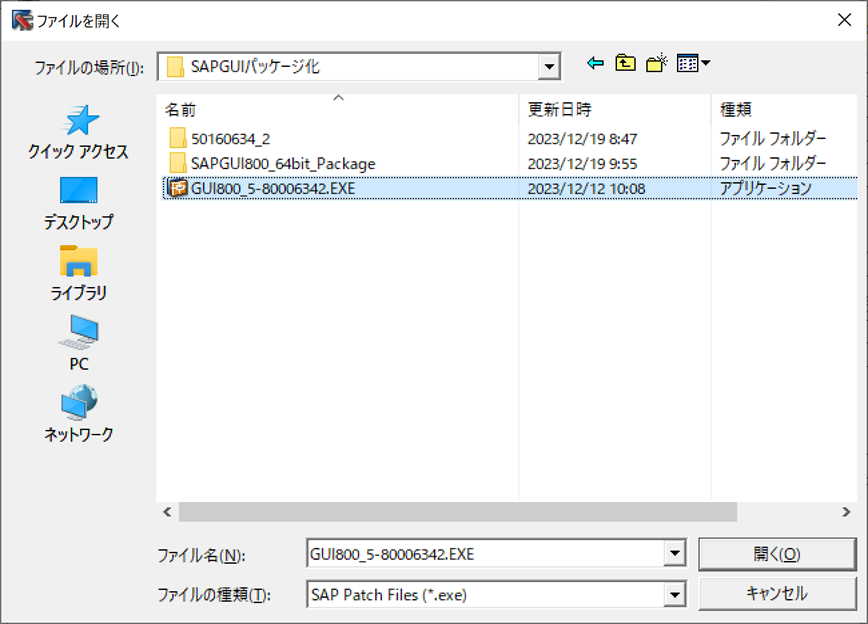The width and height of the screenshot is (868, 624).
Task: Go up one folder level icon
Action: [x=626, y=64]
